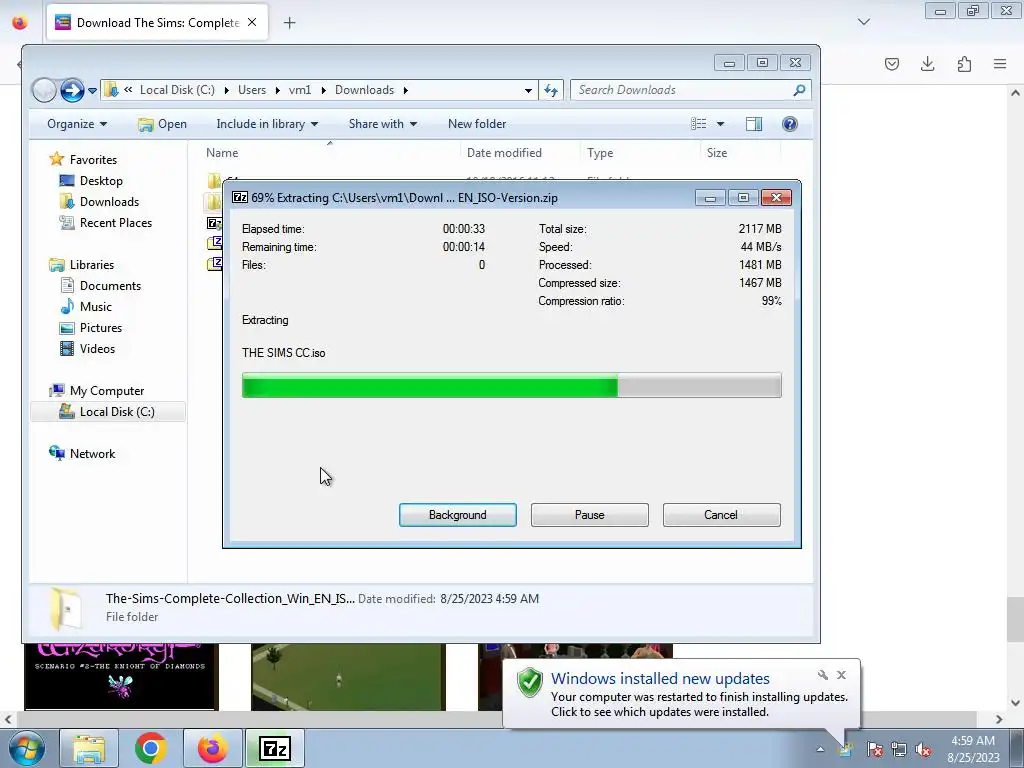Click the search magnifier icon
Screen dimensions: 1024x768
point(799,90)
